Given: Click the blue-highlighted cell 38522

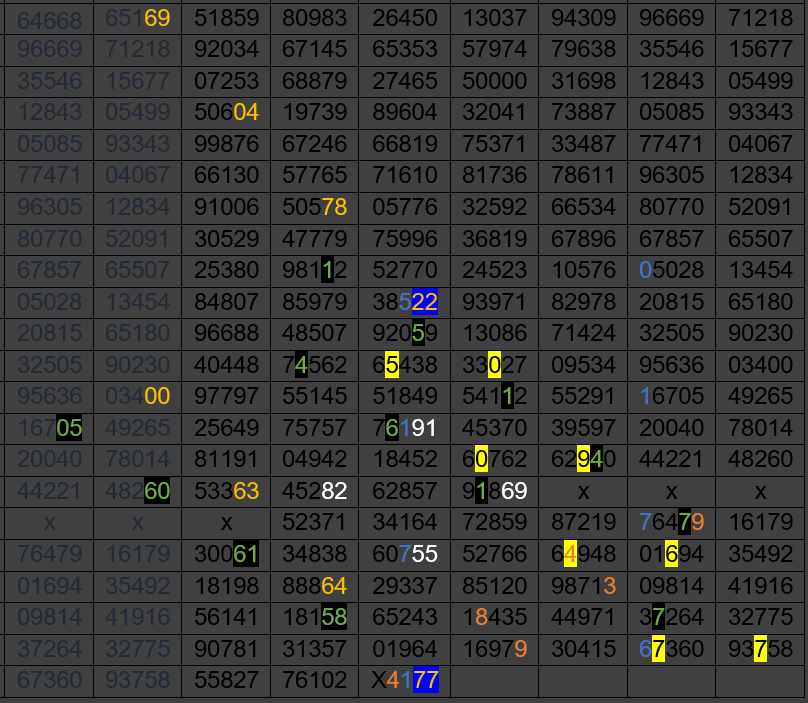Looking at the screenshot, I should click(x=404, y=302).
